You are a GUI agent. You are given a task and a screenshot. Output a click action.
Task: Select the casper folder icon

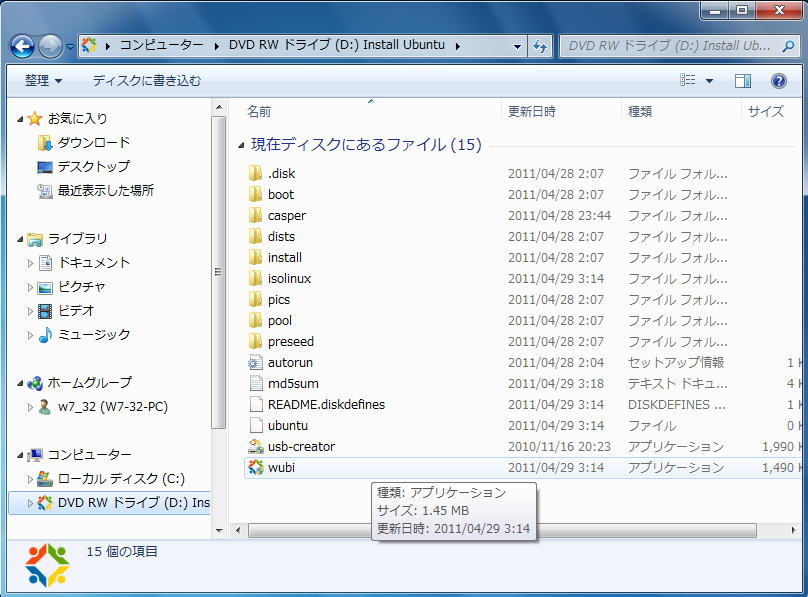point(255,215)
